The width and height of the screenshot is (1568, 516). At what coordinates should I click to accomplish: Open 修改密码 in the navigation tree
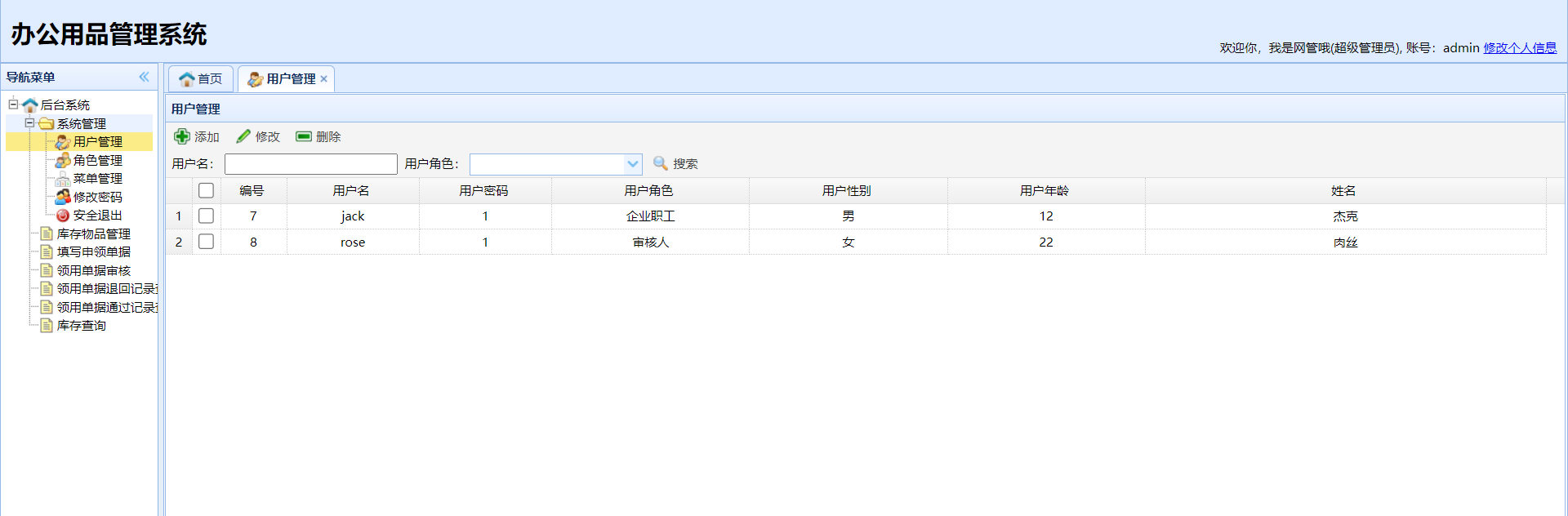coord(98,197)
